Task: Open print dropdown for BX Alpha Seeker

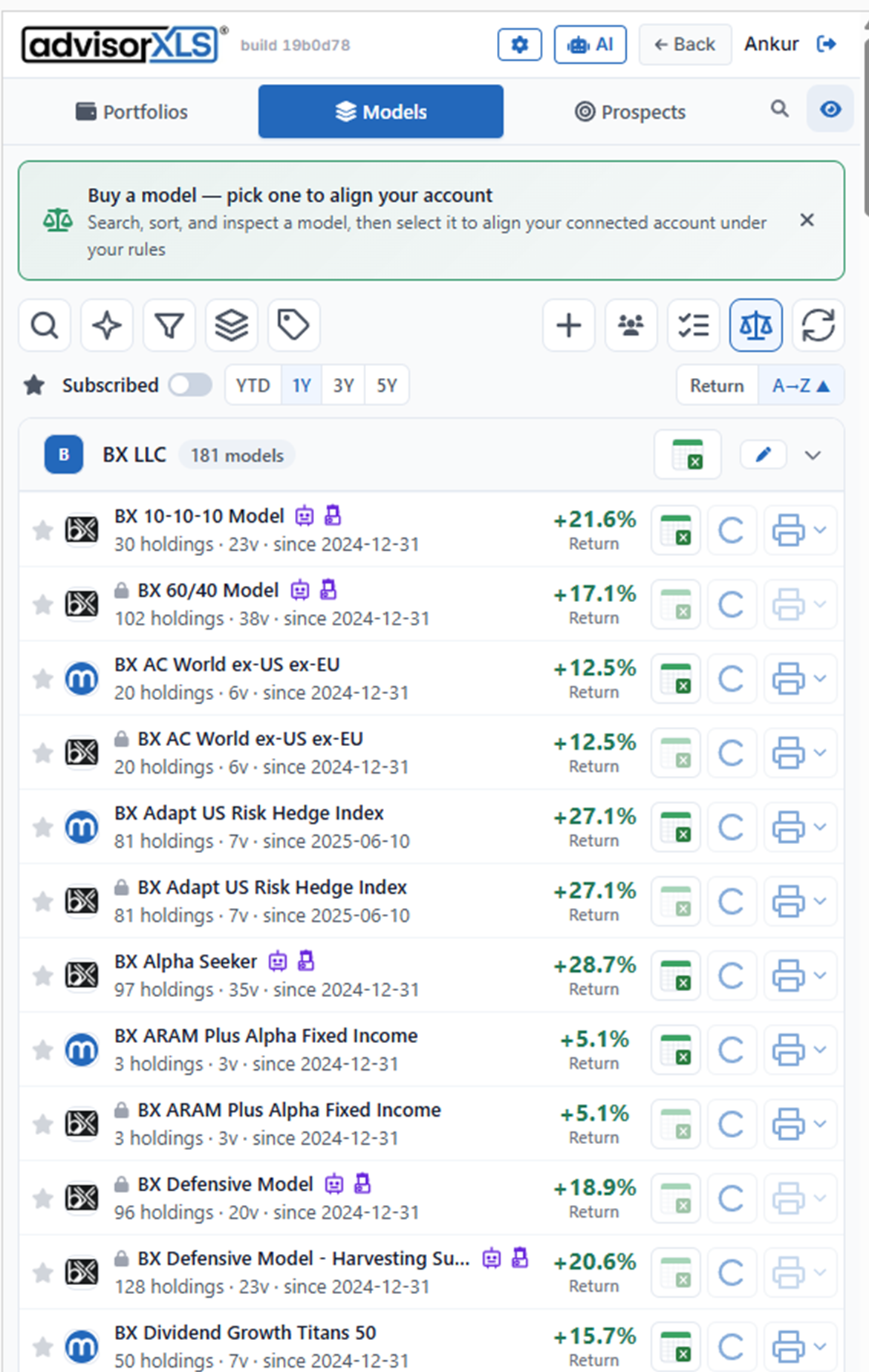Action: (820, 976)
